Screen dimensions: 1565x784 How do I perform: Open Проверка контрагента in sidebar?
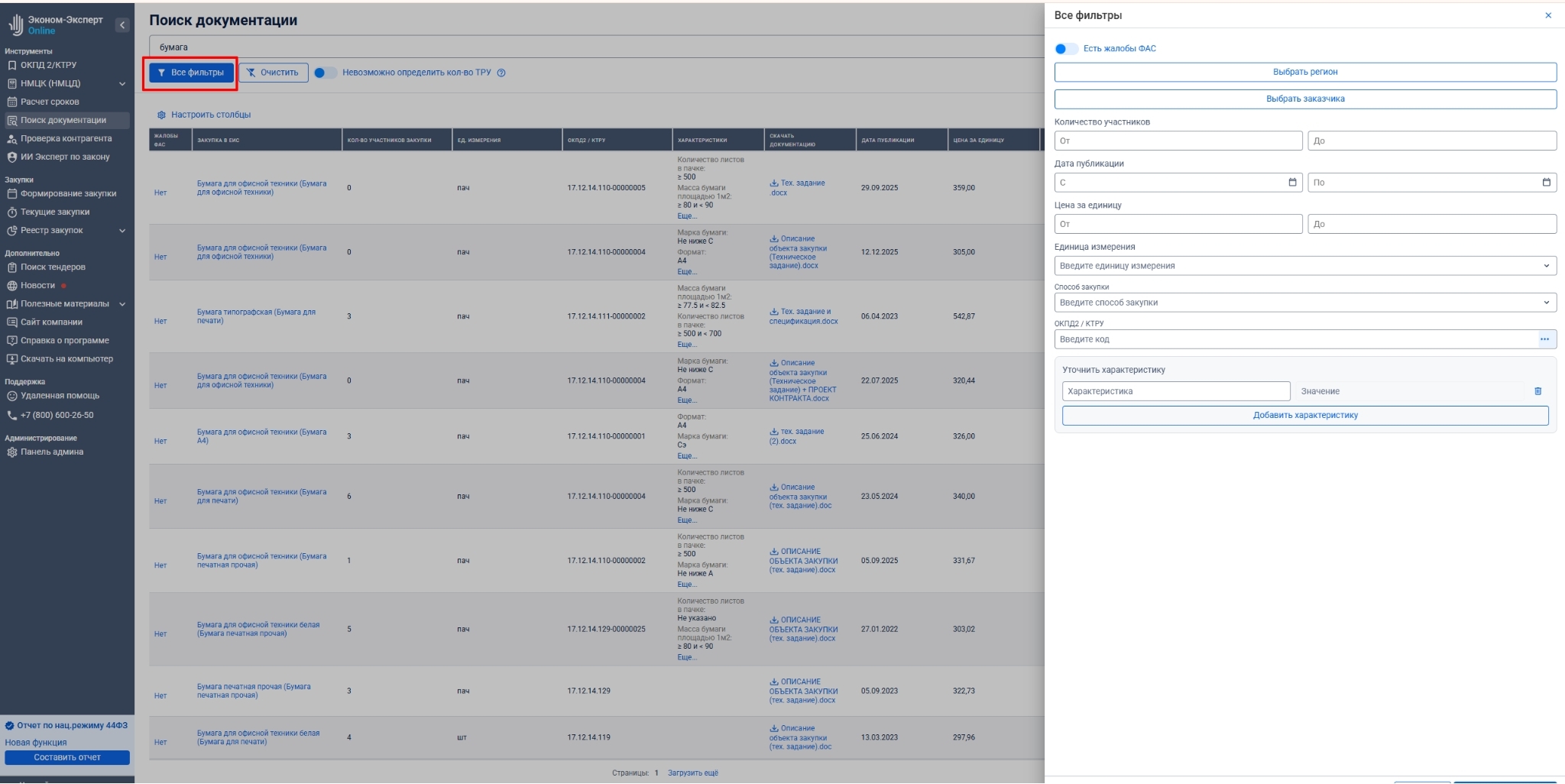66,139
